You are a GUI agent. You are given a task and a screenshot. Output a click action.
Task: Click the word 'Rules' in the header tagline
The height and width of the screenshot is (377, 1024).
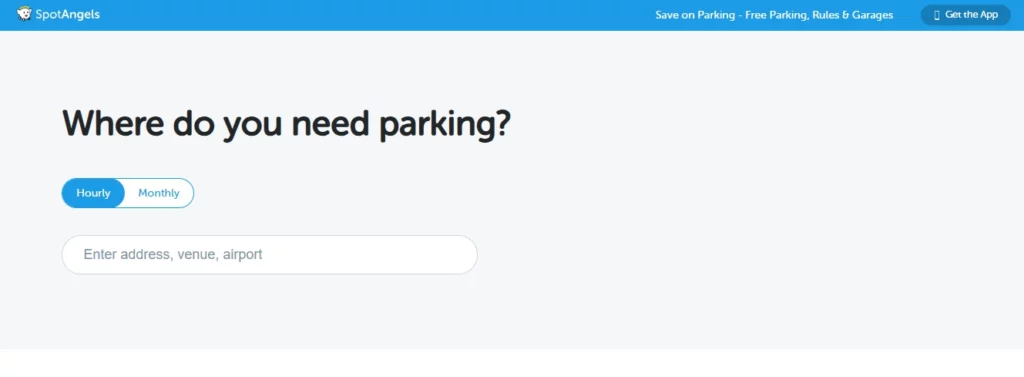(825, 15)
